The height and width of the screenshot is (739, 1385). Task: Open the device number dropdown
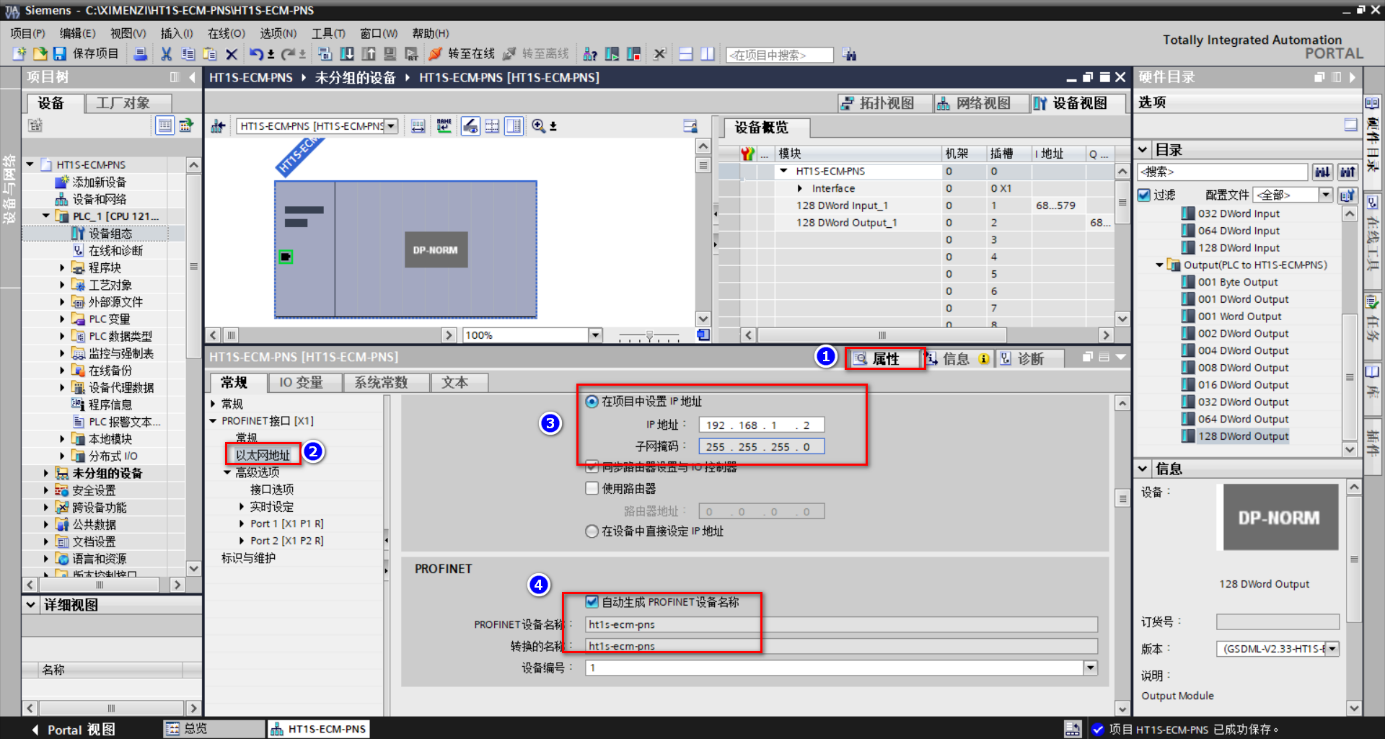click(1090, 668)
